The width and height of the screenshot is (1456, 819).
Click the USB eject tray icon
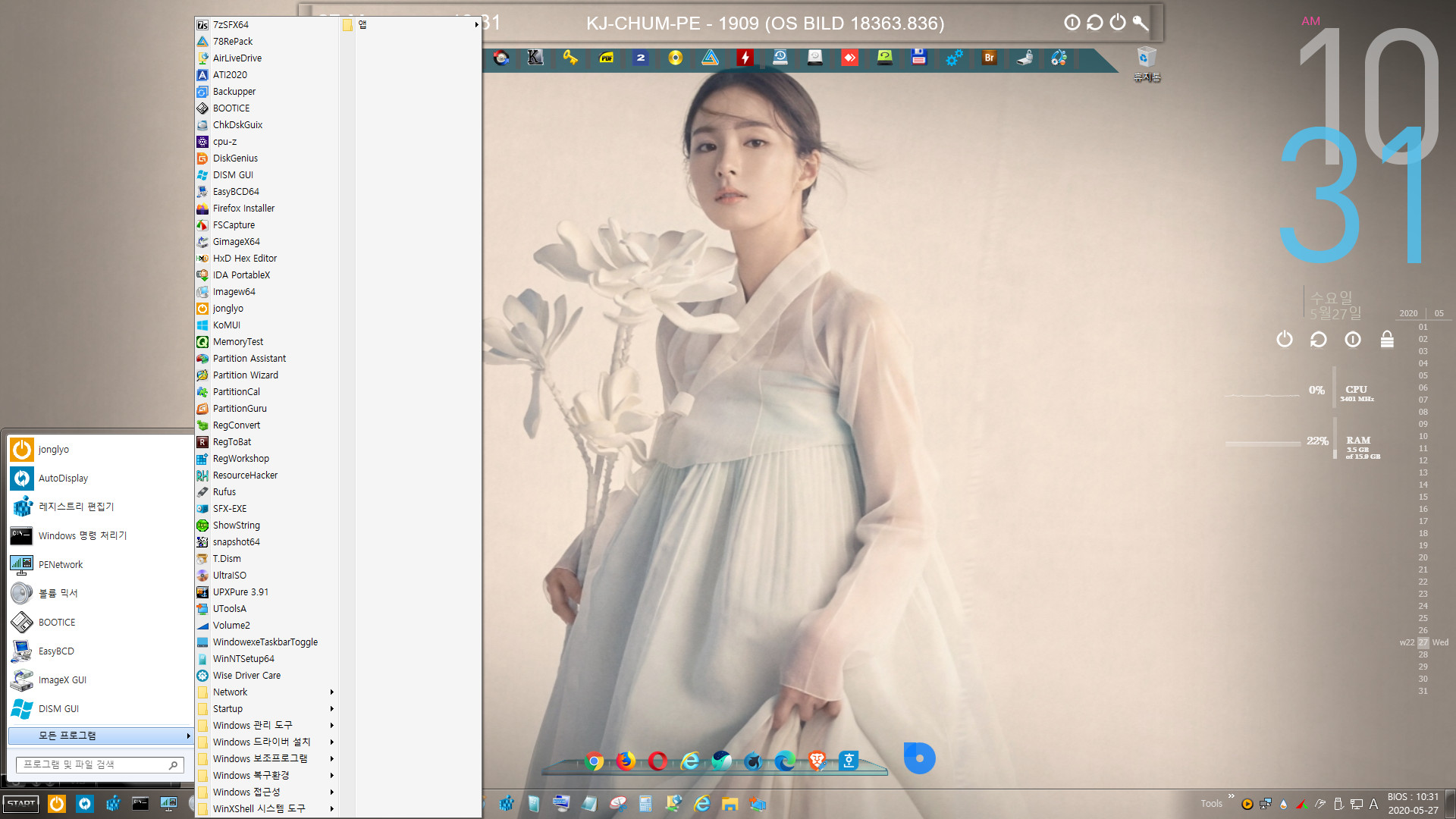pos(1338,804)
